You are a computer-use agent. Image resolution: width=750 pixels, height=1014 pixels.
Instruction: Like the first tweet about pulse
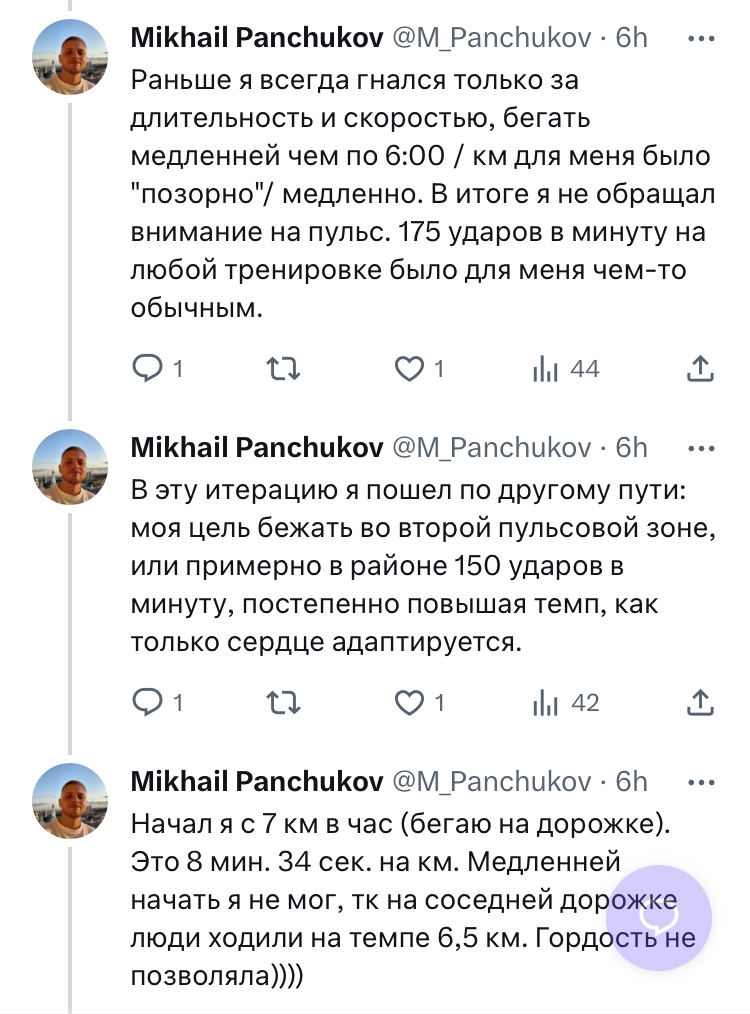click(x=409, y=369)
